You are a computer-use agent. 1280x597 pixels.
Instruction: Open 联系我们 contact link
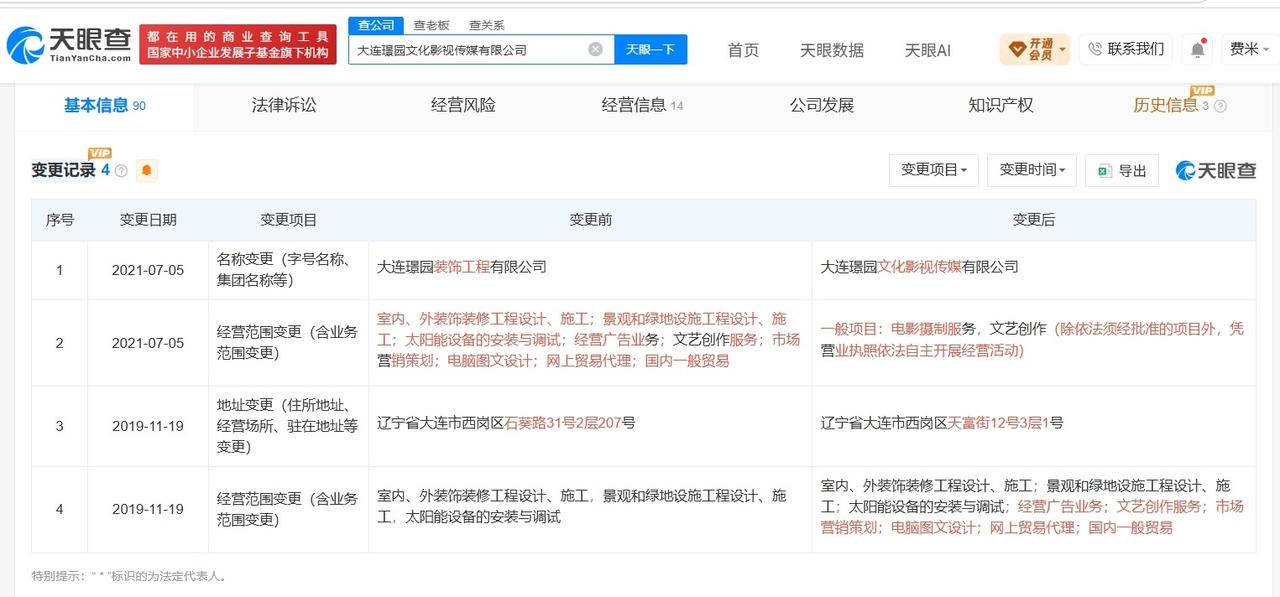pos(1126,49)
